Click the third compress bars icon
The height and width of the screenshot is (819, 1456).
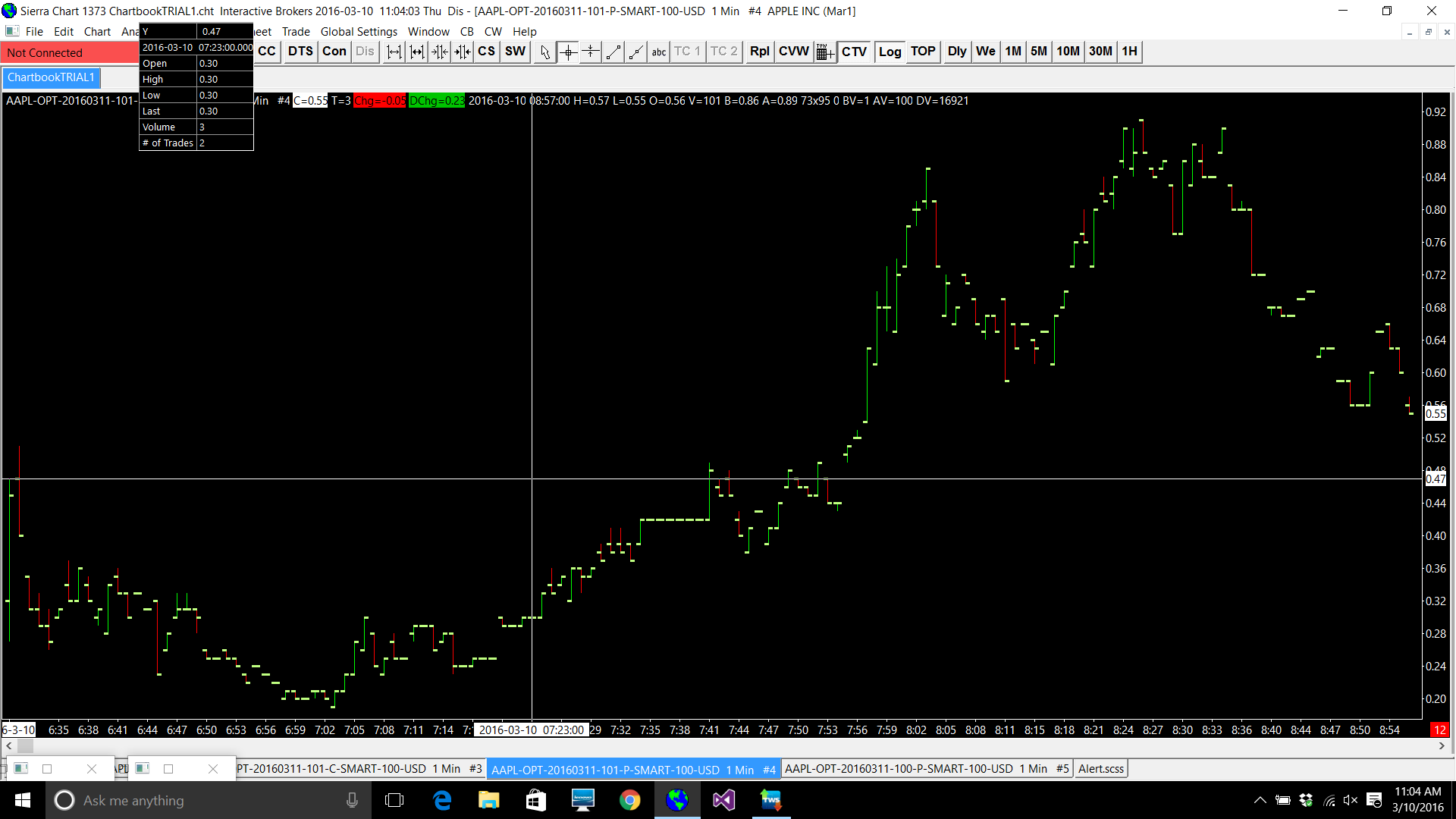pos(440,52)
